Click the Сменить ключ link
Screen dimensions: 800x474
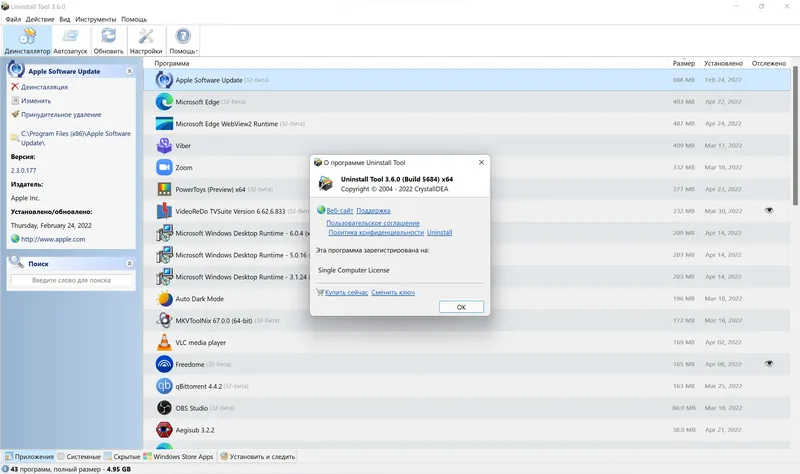(x=393, y=292)
